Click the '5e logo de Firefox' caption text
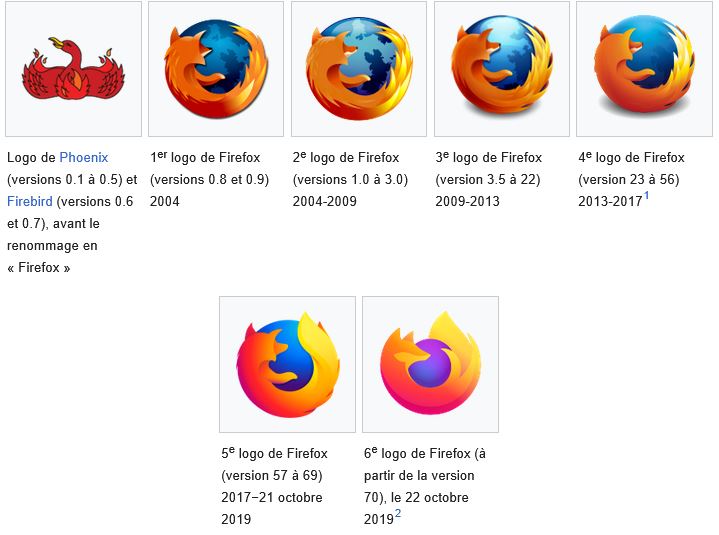719x535 pixels. click(x=274, y=453)
